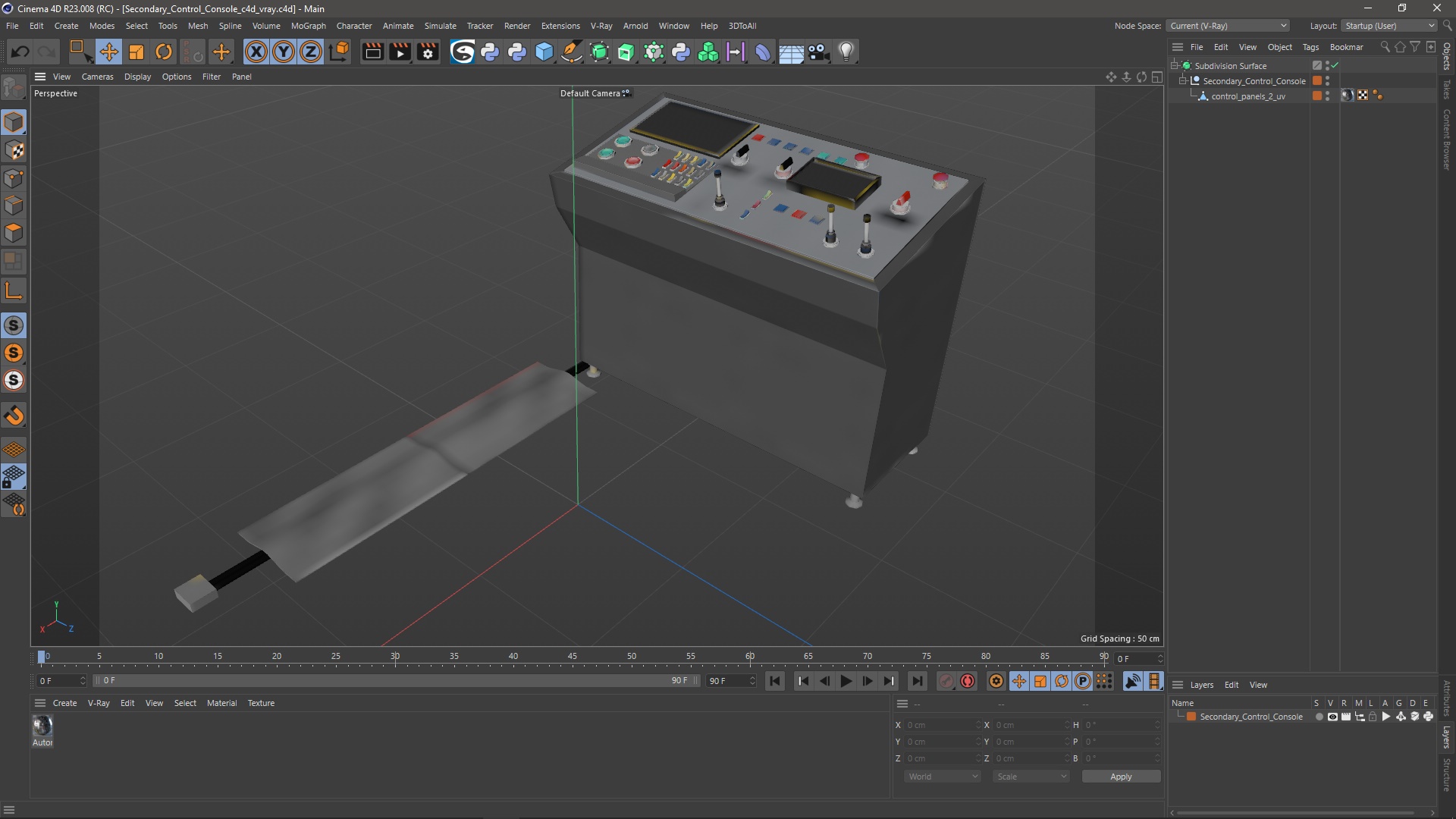
Task: Toggle layer visibility eye for Secondary_Control_Console
Action: point(1332,717)
